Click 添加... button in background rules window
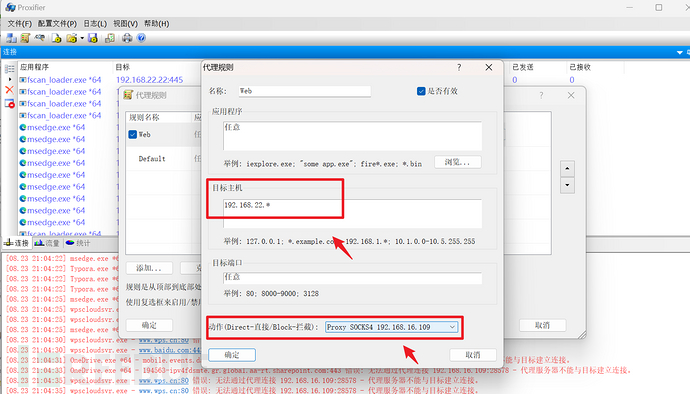This screenshot has width=690, height=394. pyautogui.click(x=149, y=268)
